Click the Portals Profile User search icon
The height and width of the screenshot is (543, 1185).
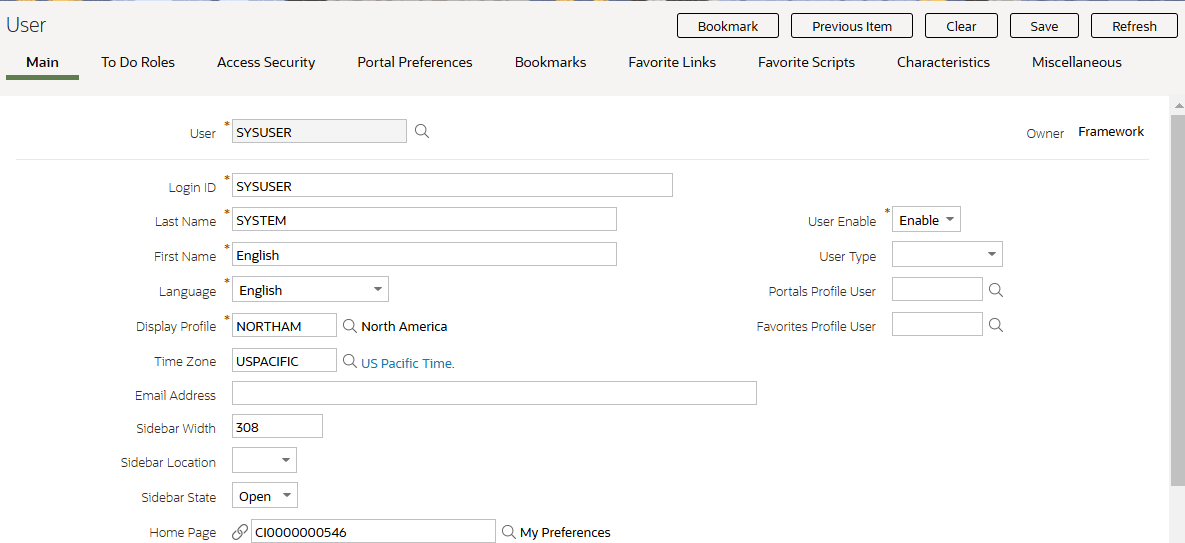[996, 289]
